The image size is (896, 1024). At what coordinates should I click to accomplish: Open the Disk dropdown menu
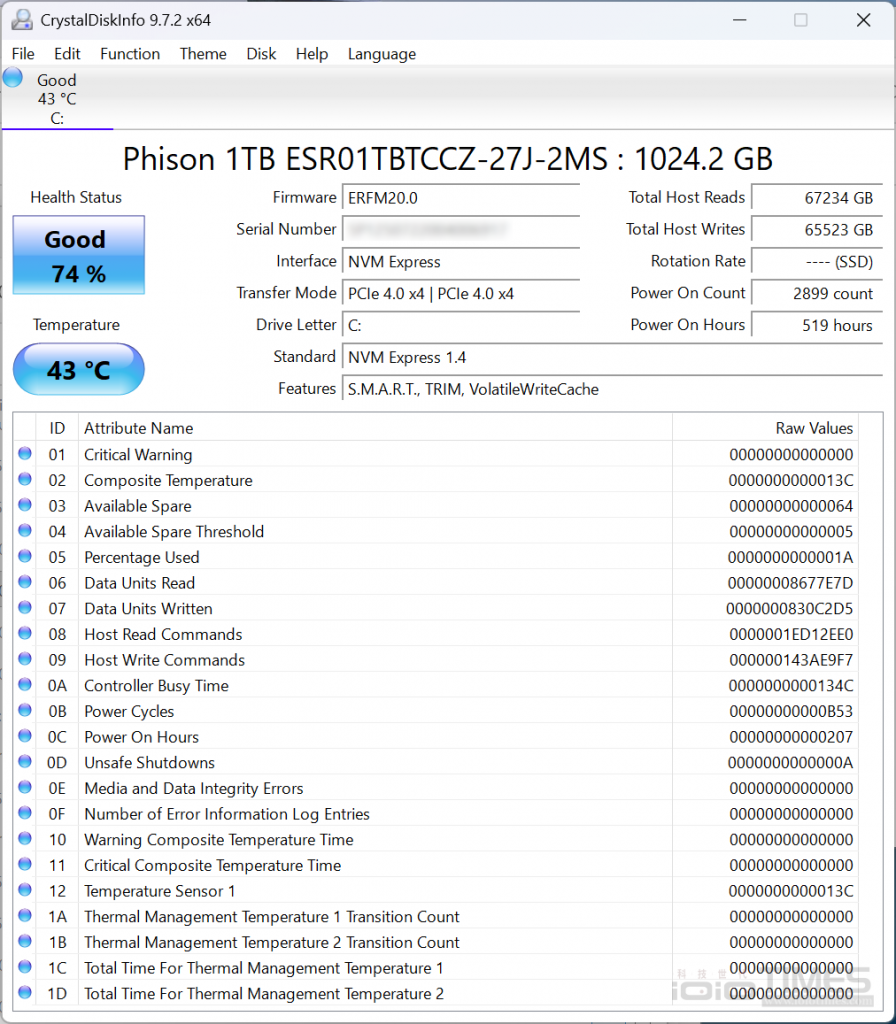pyautogui.click(x=261, y=54)
